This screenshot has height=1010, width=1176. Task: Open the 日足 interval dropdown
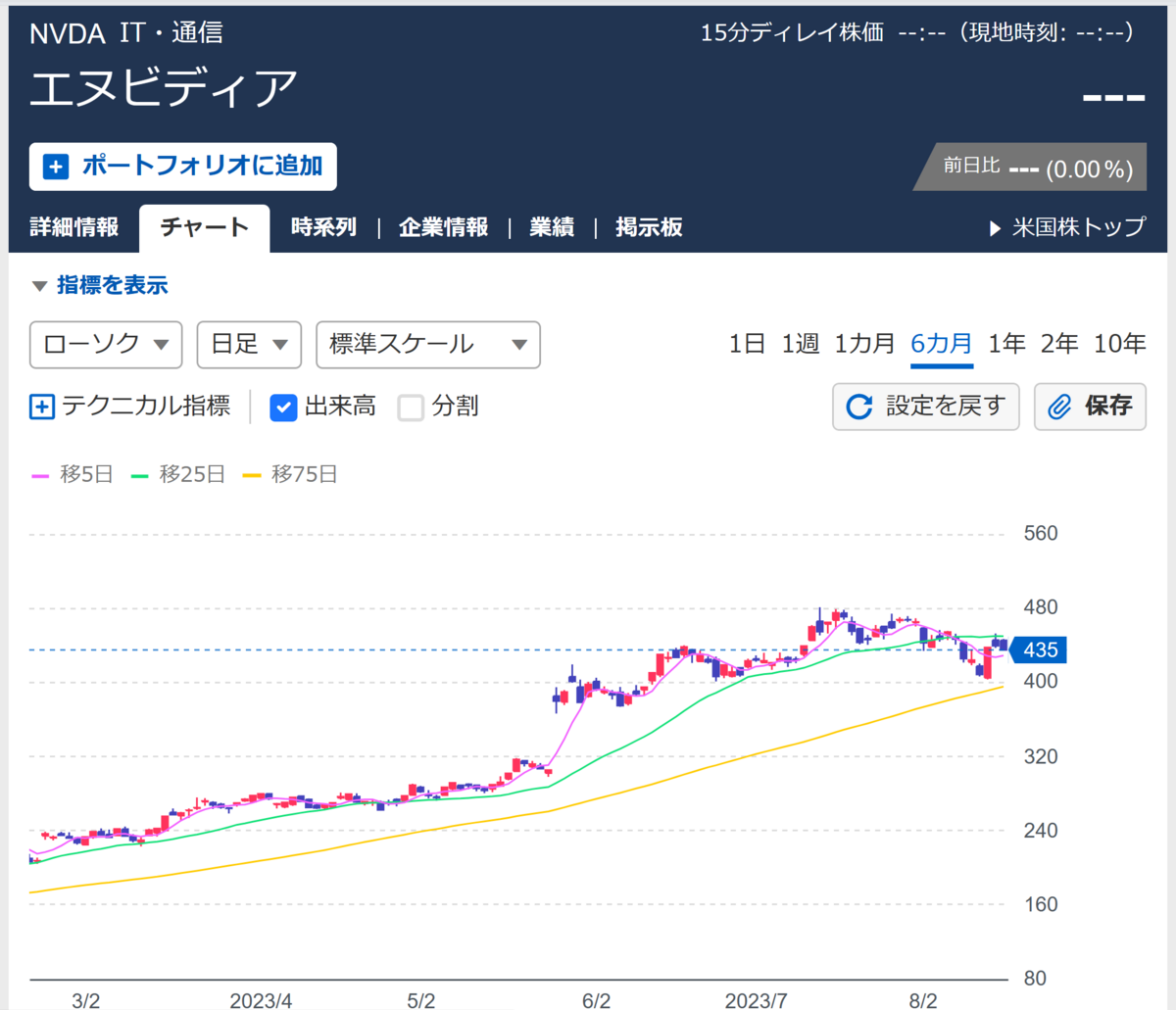click(x=249, y=345)
